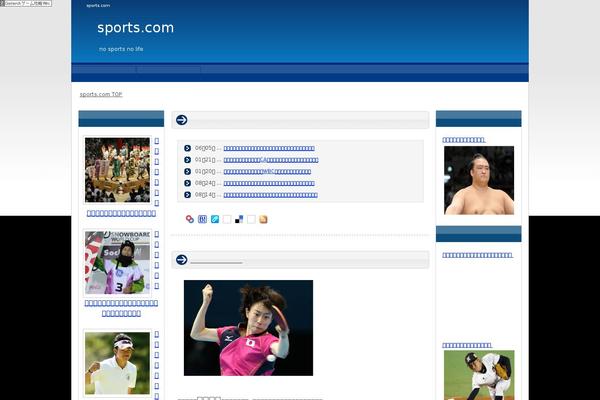The height and width of the screenshot is (400, 600).
Task: Click the arrow bullet beside the 08/14 entry
Action: coord(188,195)
